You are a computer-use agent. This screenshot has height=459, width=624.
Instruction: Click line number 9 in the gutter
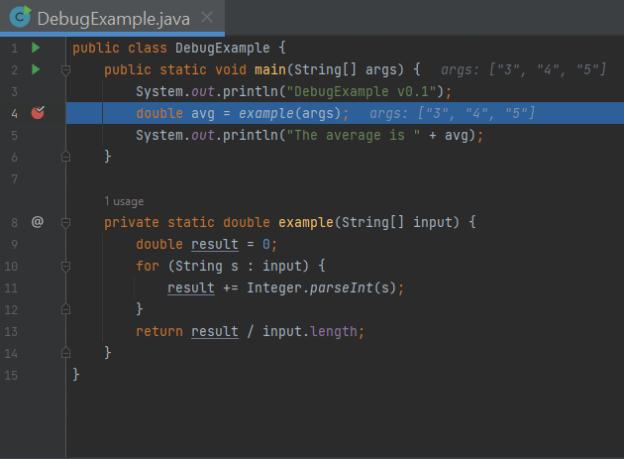pos(14,244)
